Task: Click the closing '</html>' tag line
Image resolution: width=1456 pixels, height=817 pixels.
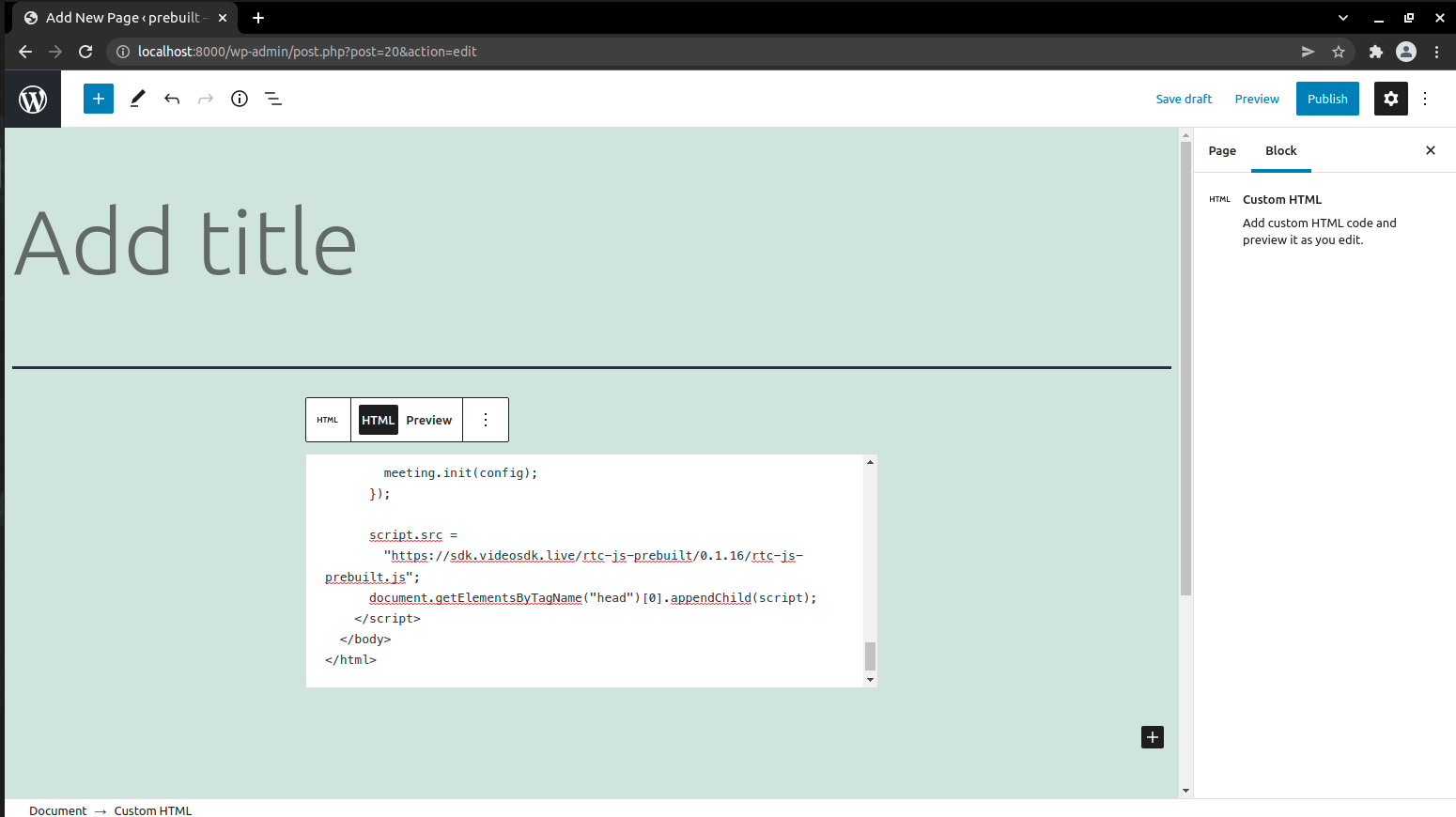Action: point(350,659)
